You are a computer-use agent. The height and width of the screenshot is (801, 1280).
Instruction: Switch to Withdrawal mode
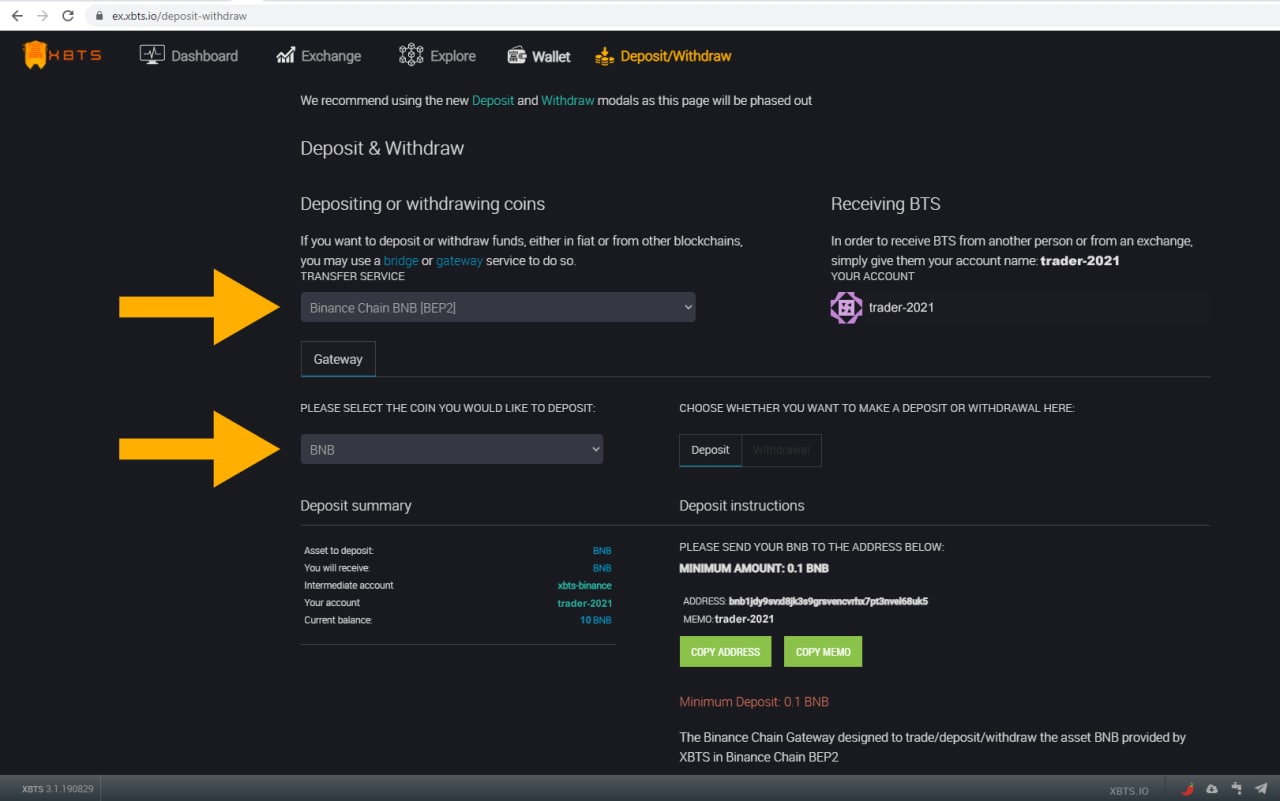coord(781,450)
